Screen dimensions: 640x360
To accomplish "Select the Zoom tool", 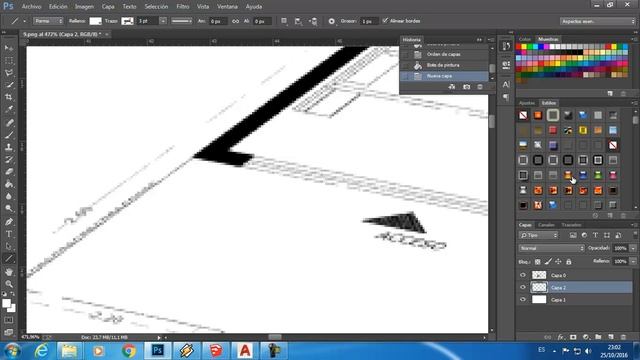I will (x=9, y=284).
